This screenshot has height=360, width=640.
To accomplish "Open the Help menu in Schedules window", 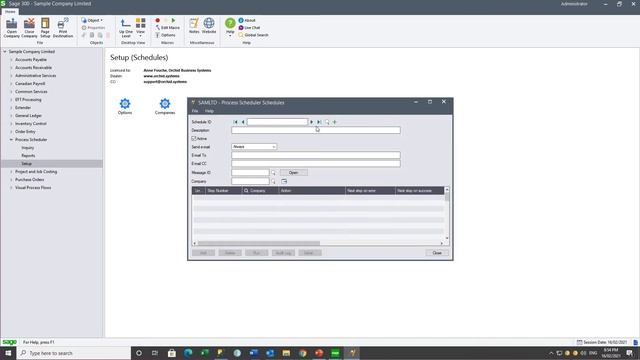I will 209,111.
